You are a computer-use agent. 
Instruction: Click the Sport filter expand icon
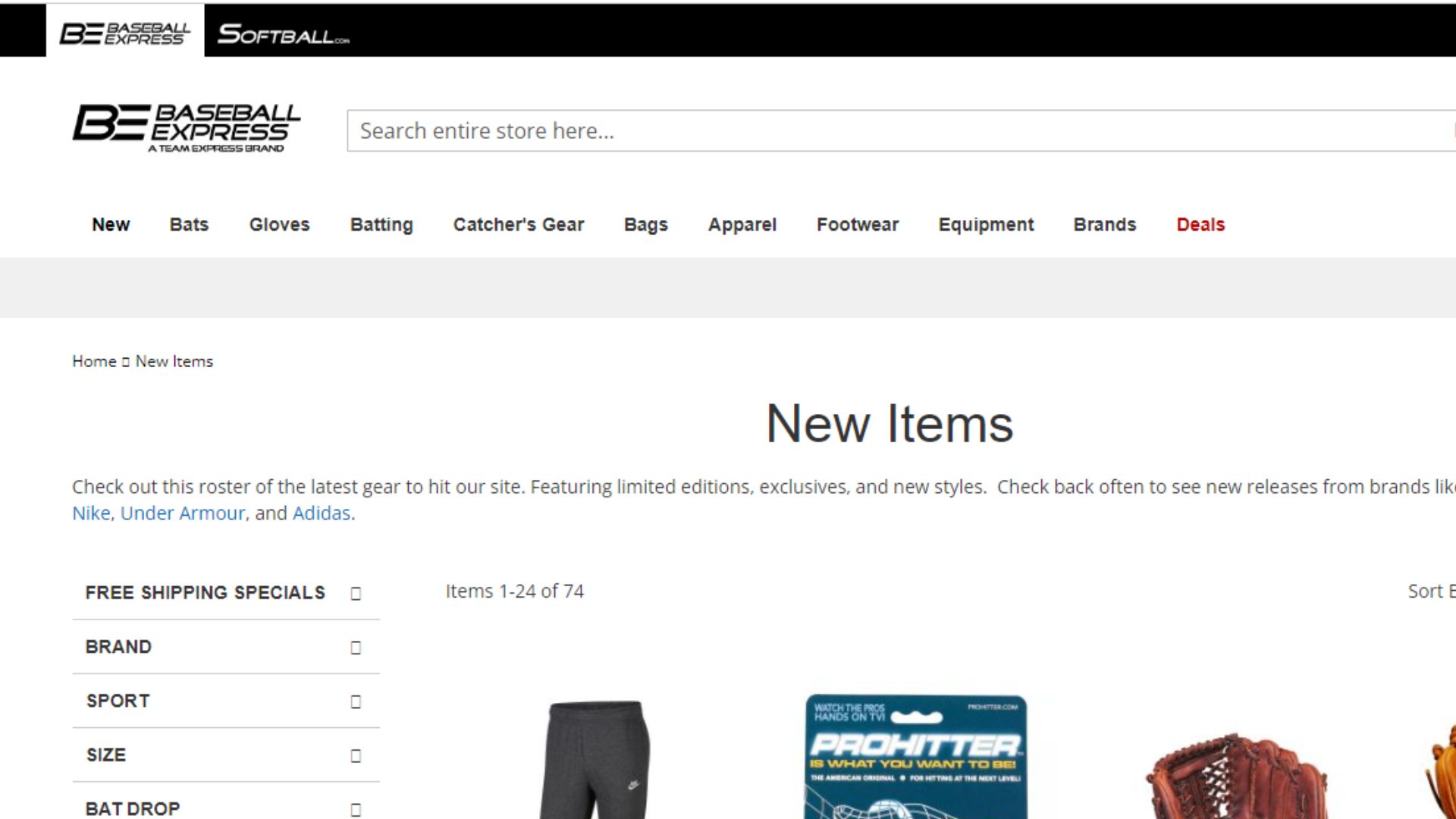[356, 701]
